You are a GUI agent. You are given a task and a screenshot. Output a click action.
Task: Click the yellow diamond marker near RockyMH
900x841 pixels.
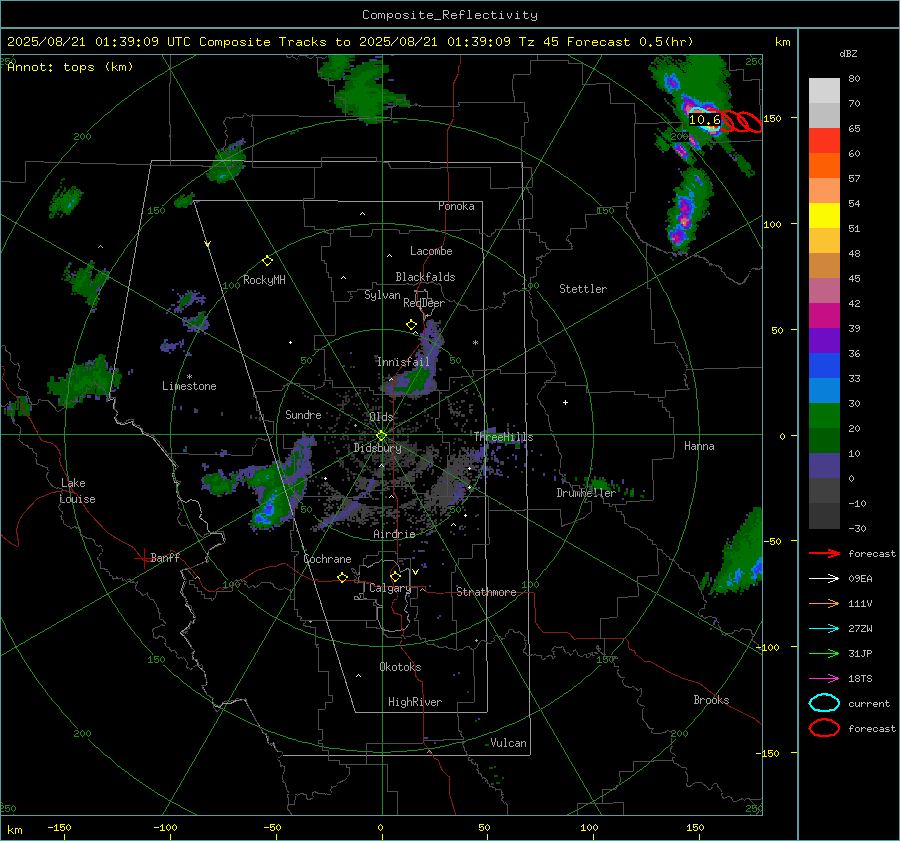pyautogui.click(x=267, y=261)
